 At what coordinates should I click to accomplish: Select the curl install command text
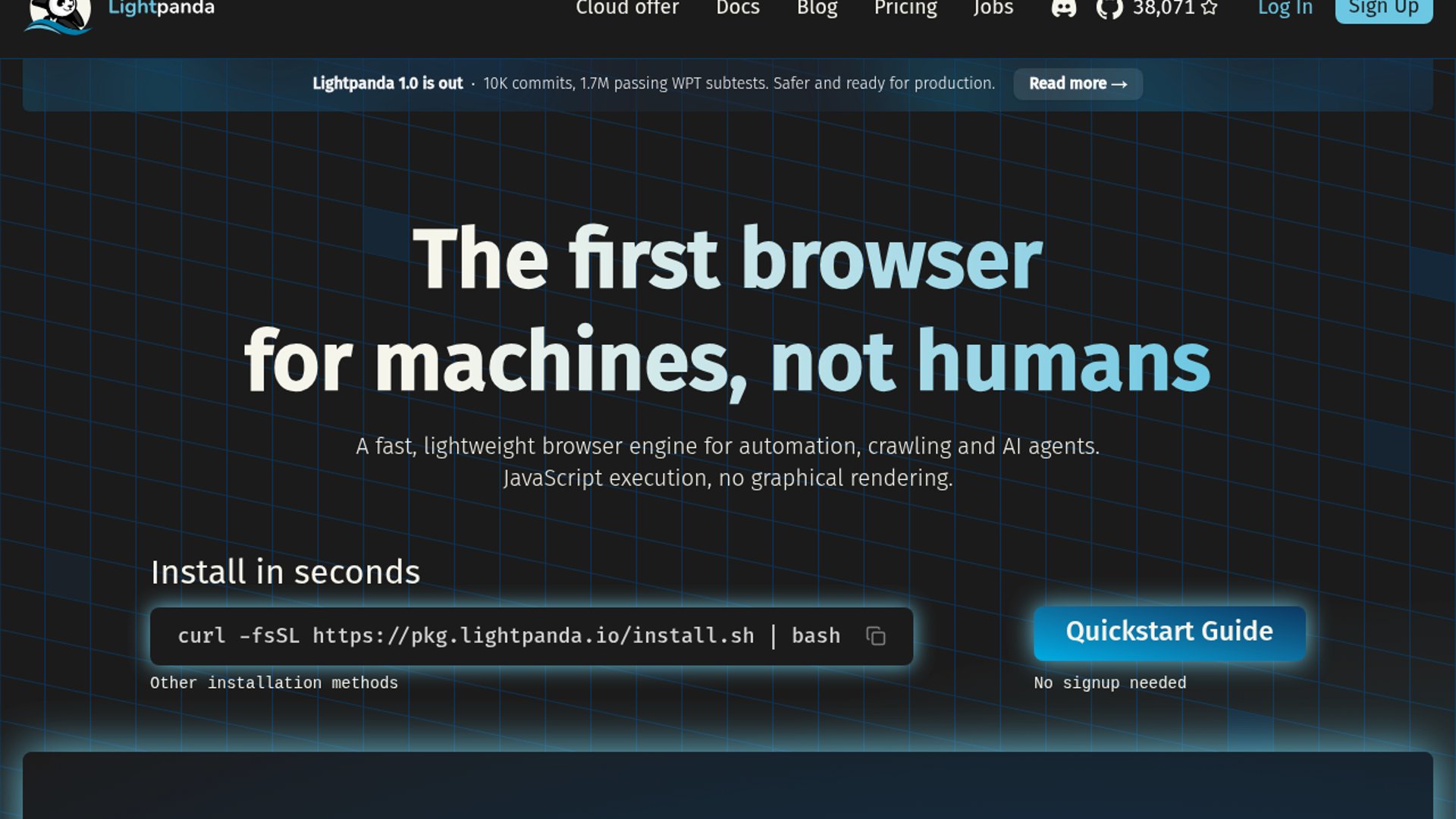pyautogui.click(x=509, y=636)
